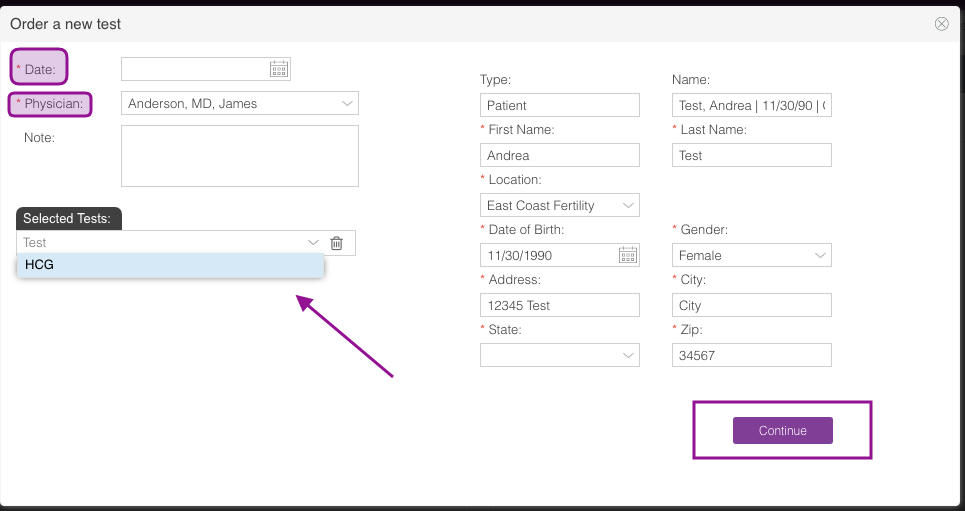Screen dimensions: 965x511
Task: Open the order Date calendar picker icon
Action: 279,69
